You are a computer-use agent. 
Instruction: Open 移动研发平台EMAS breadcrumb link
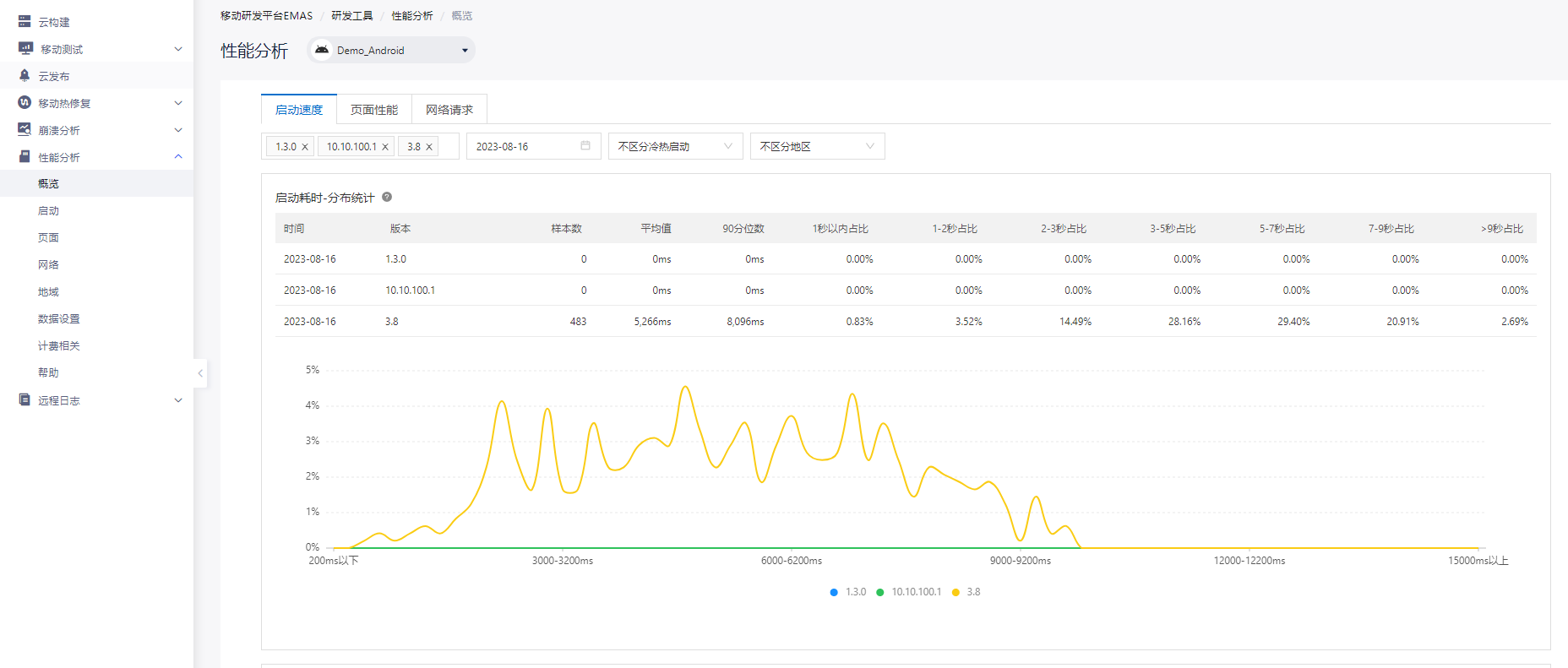266,16
